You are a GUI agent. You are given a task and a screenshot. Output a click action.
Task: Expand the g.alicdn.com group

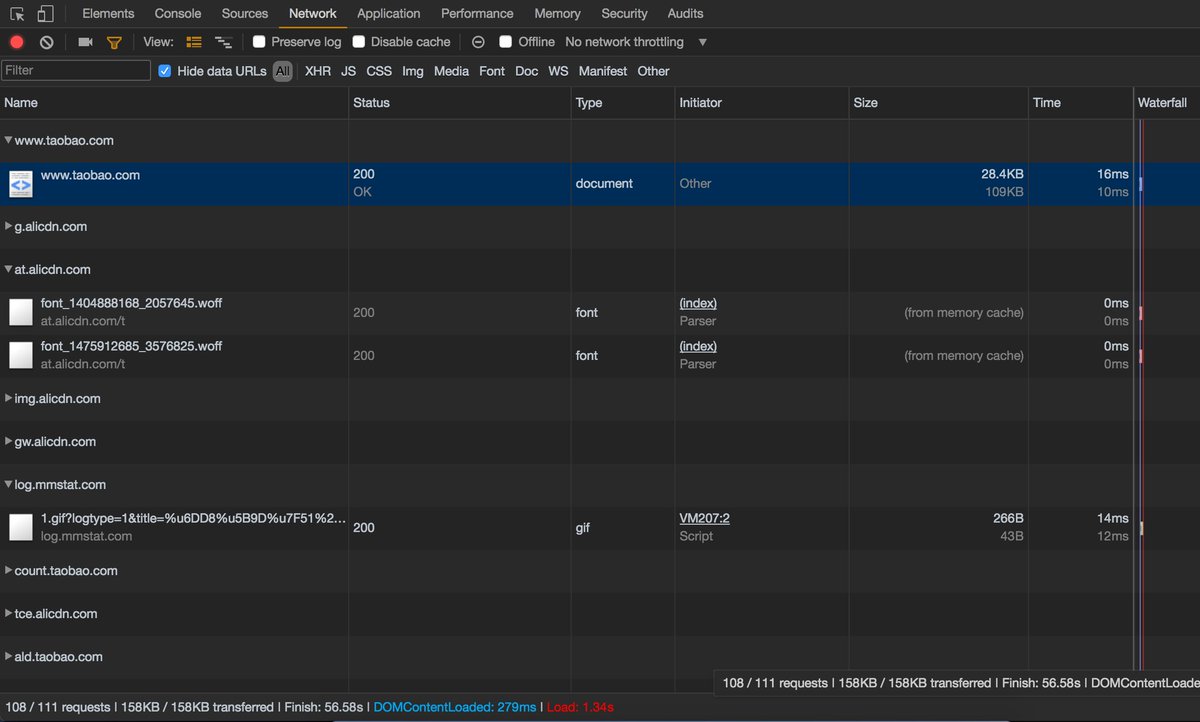pyautogui.click(x=8, y=227)
